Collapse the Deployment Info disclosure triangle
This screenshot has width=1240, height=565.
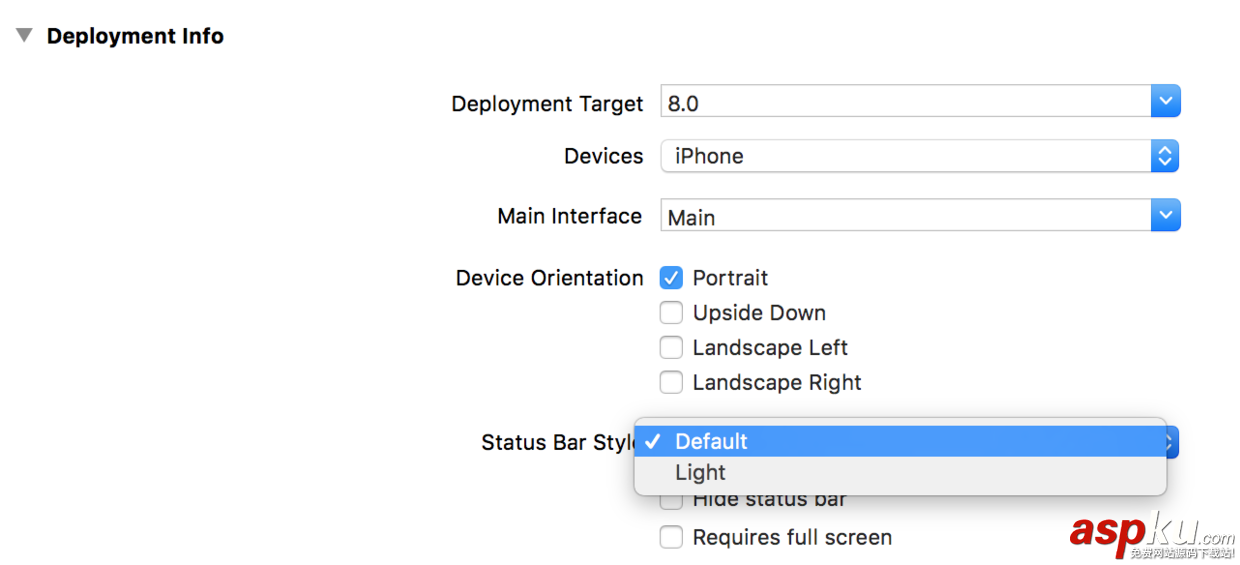(x=23, y=36)
